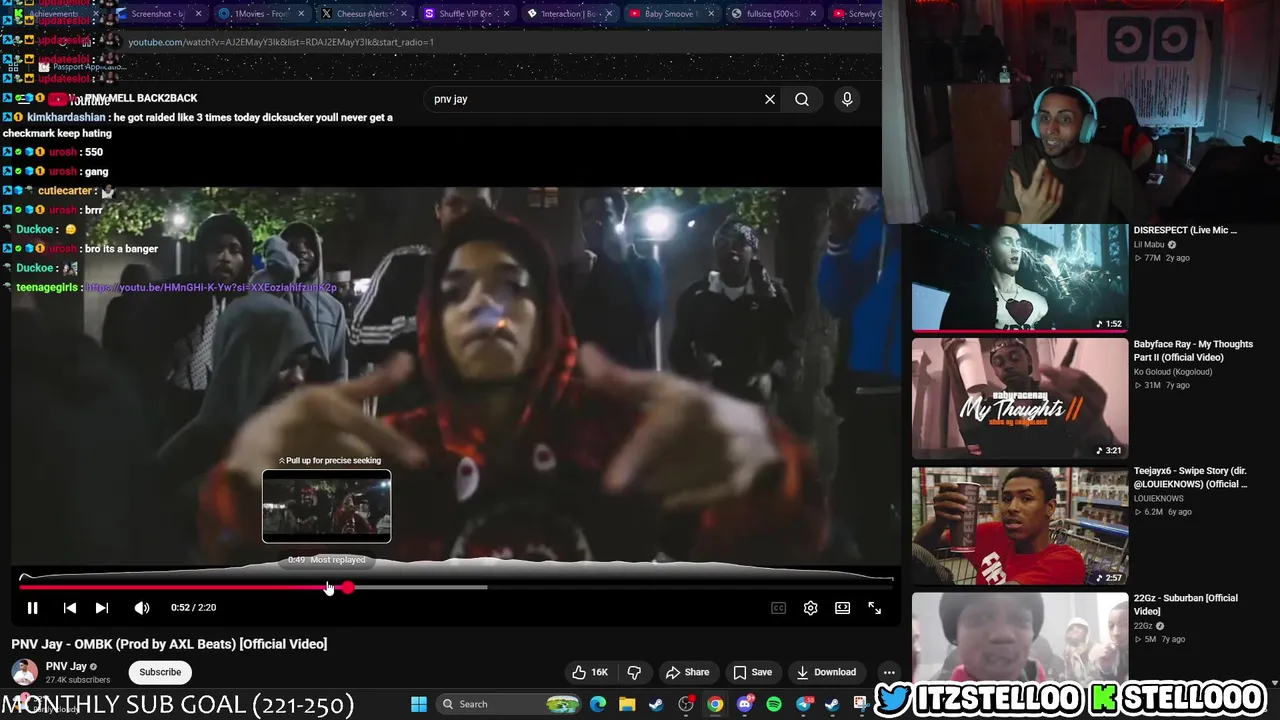Click the 'LOUIEKNOWS' channel name in the sidebar

coord(1158,498)
